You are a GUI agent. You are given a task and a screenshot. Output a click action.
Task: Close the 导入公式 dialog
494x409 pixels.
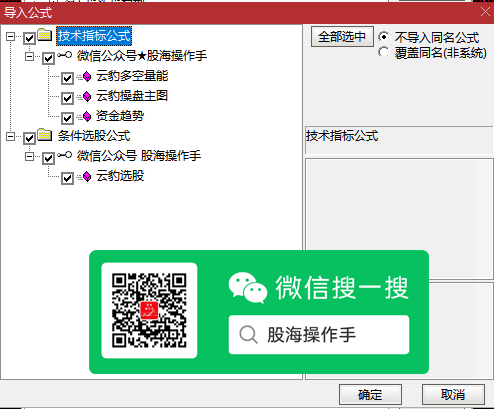485,12
